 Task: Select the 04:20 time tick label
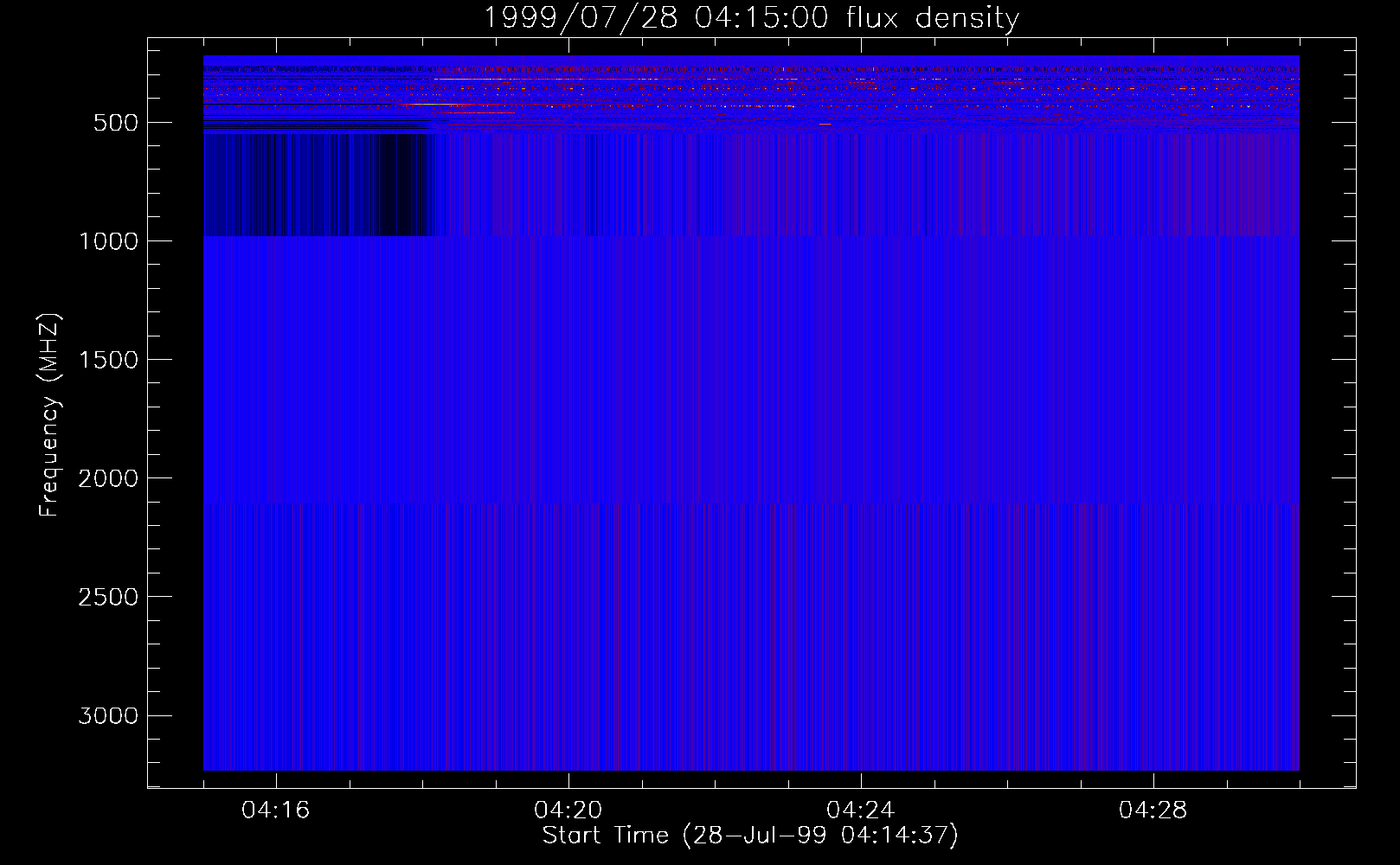tap(568, 811)
